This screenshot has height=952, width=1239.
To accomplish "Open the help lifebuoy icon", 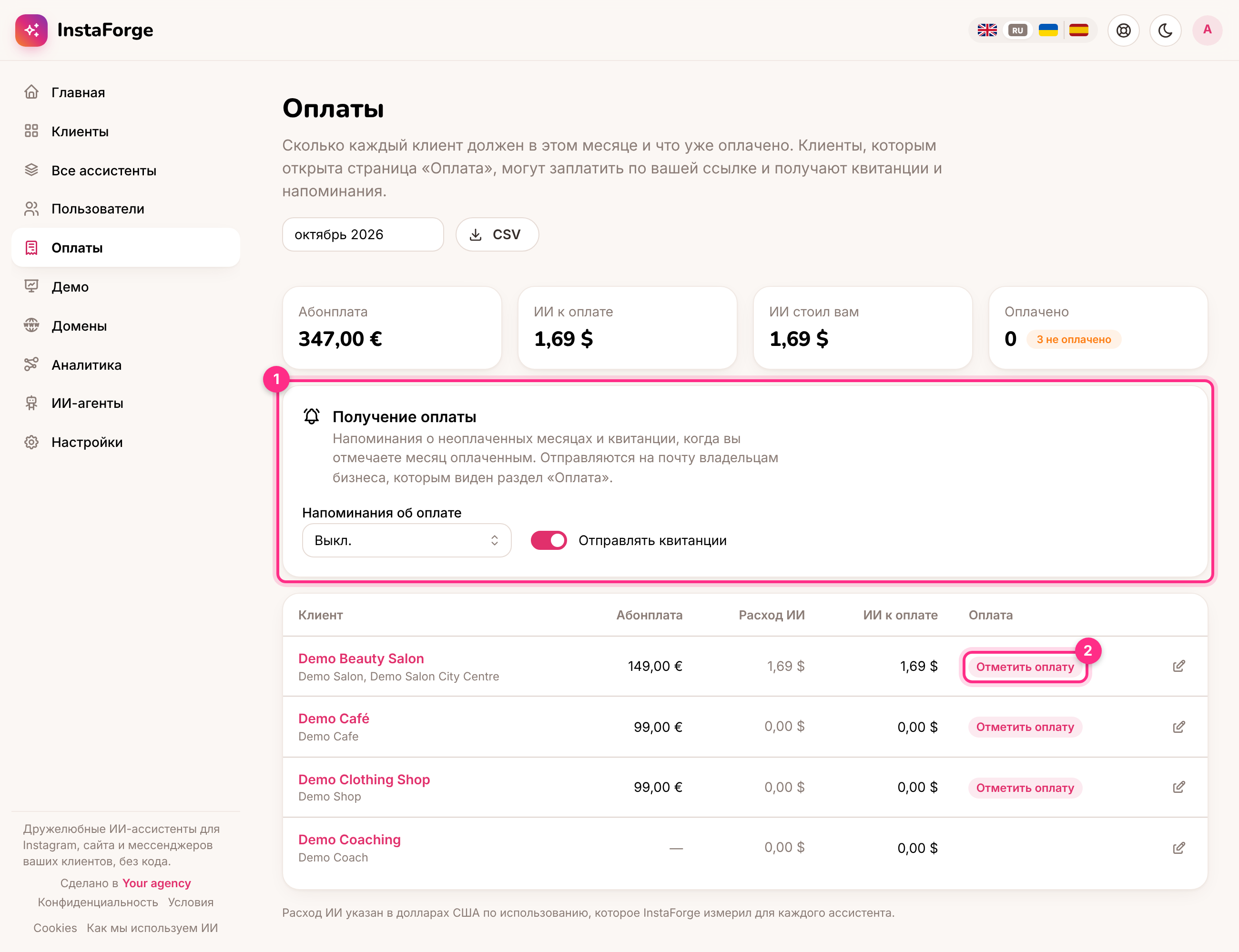I will 1123,30.
